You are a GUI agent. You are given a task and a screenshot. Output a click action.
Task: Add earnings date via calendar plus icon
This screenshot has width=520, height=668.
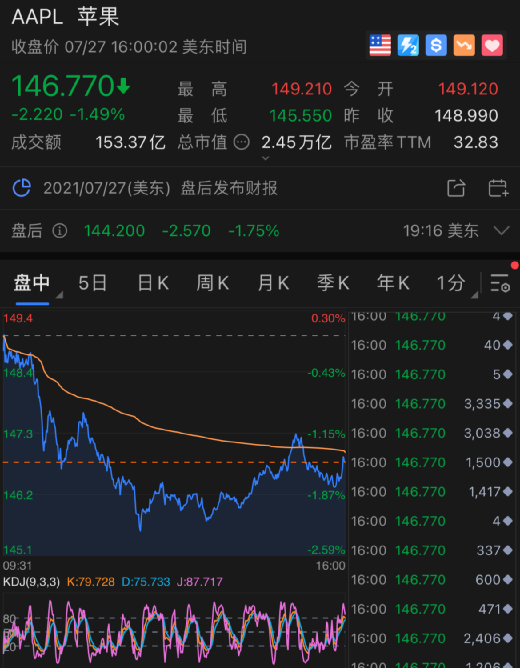tap(498, 188)
